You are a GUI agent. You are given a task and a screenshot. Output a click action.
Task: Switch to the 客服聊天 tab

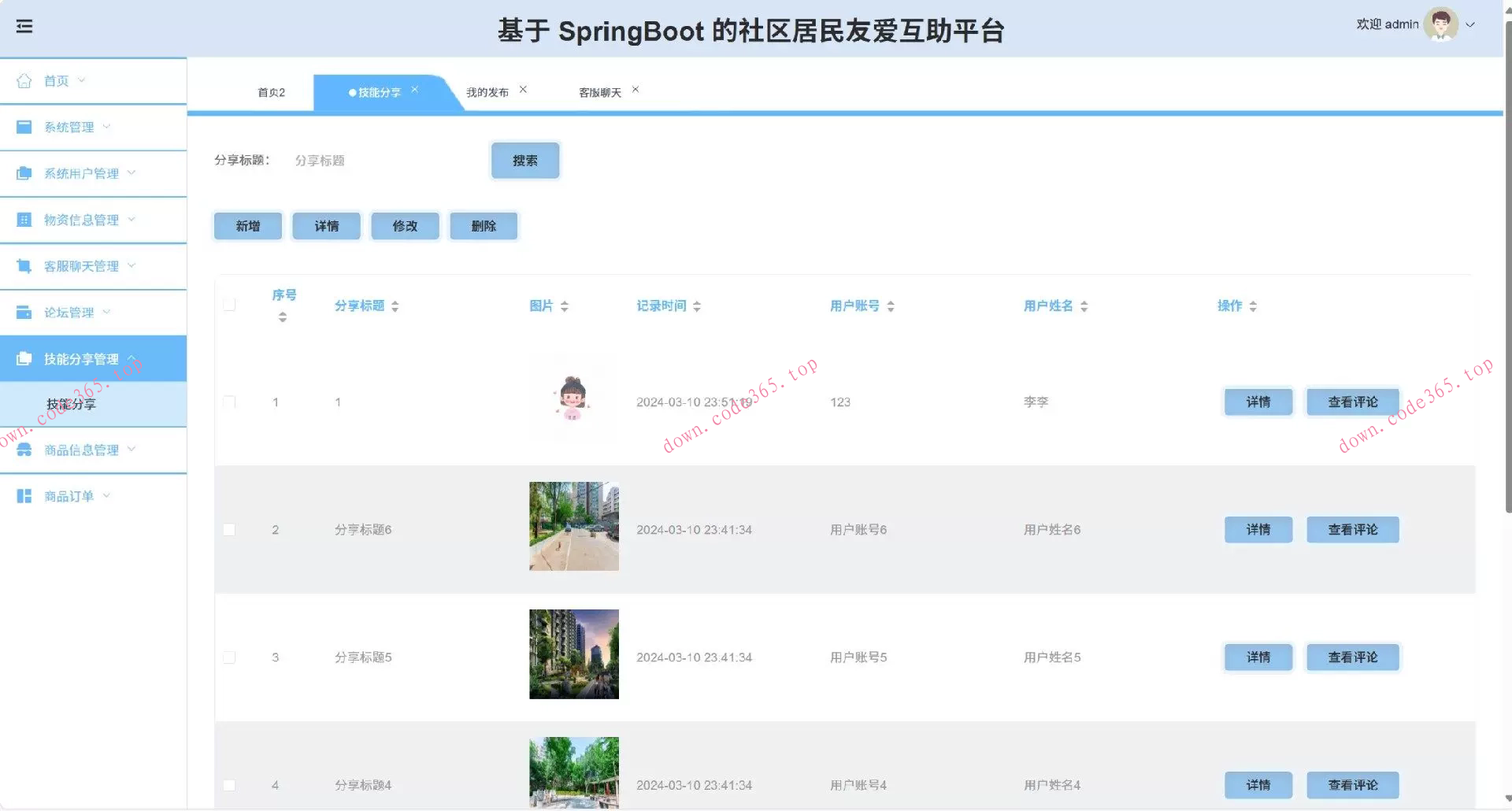coord(600,93)
